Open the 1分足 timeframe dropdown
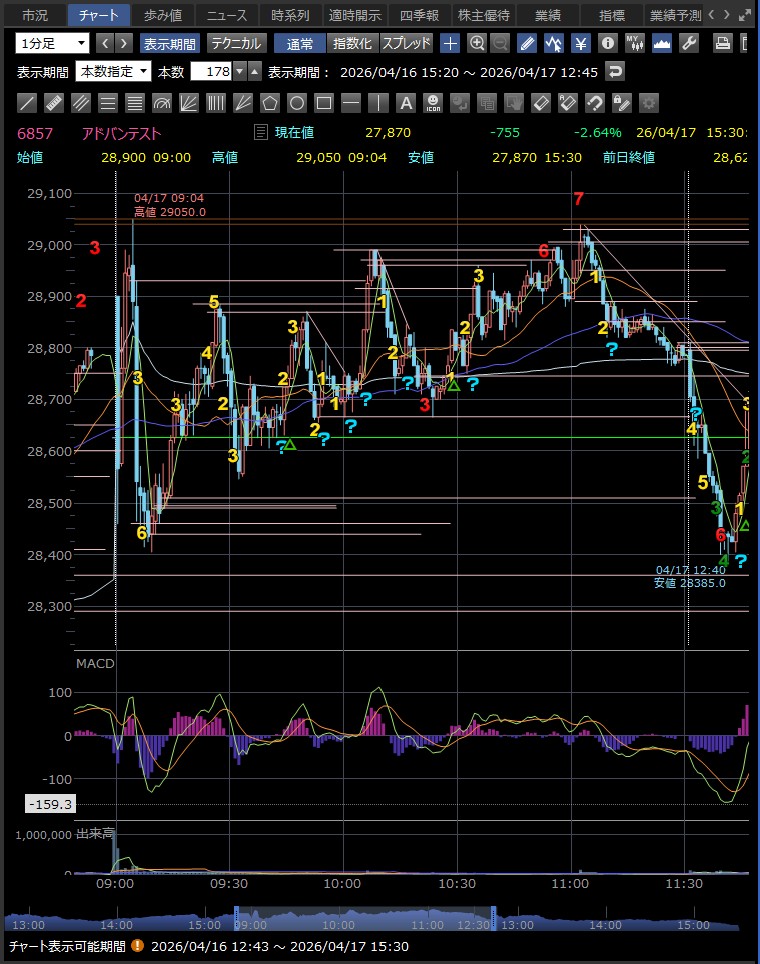The height and width of the screenshot is (964, 760). (x=52, y=43)
